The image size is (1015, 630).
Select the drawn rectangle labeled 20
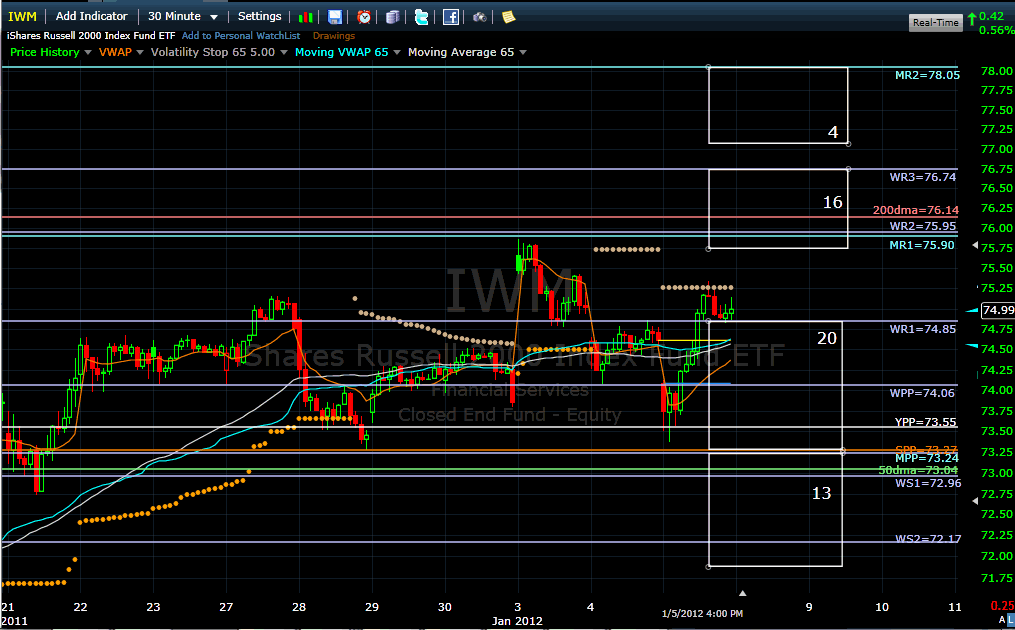(775, 385)
